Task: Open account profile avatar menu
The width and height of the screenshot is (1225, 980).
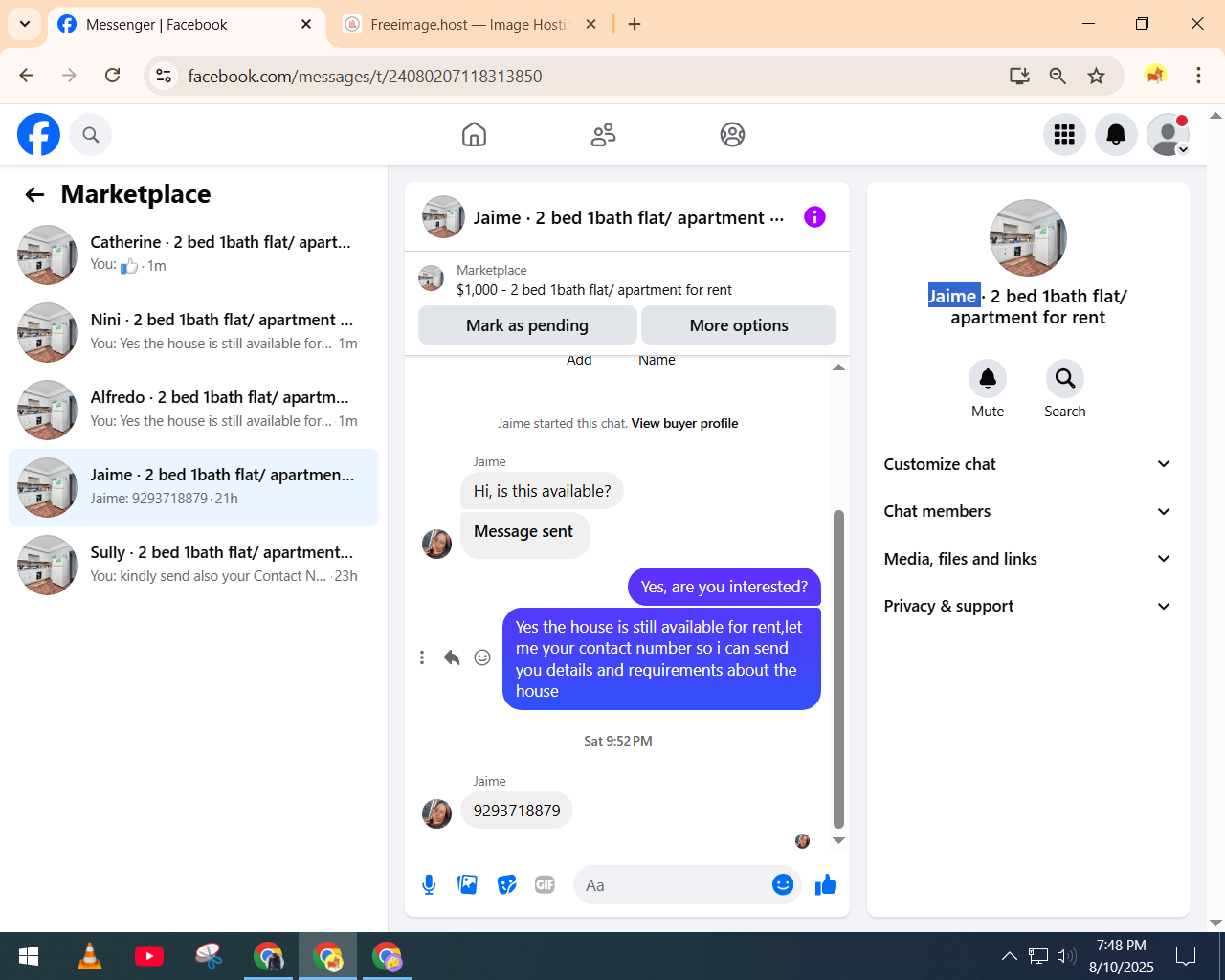Action: pyautogui.click(x=1168, y=135)
